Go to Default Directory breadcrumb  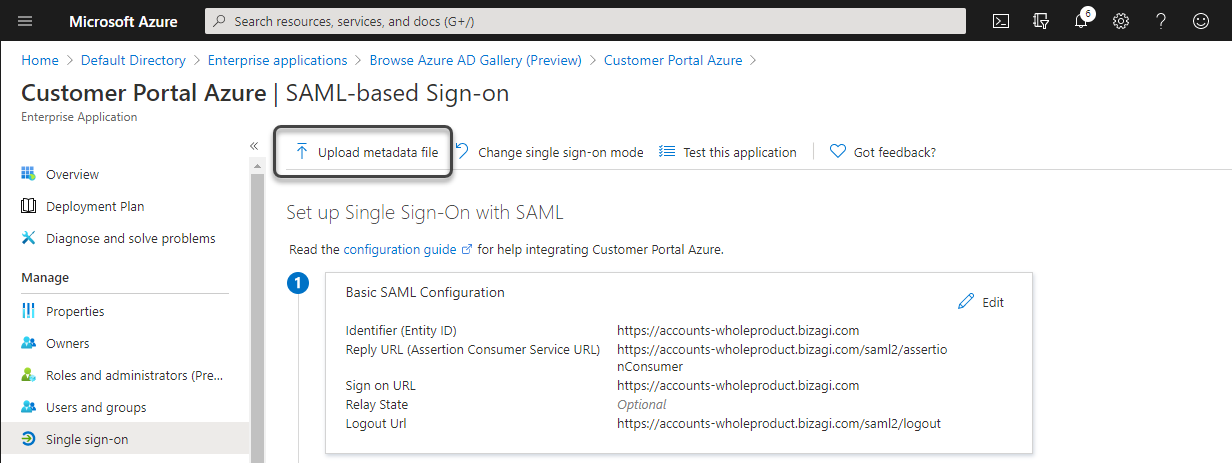point(133,60)
